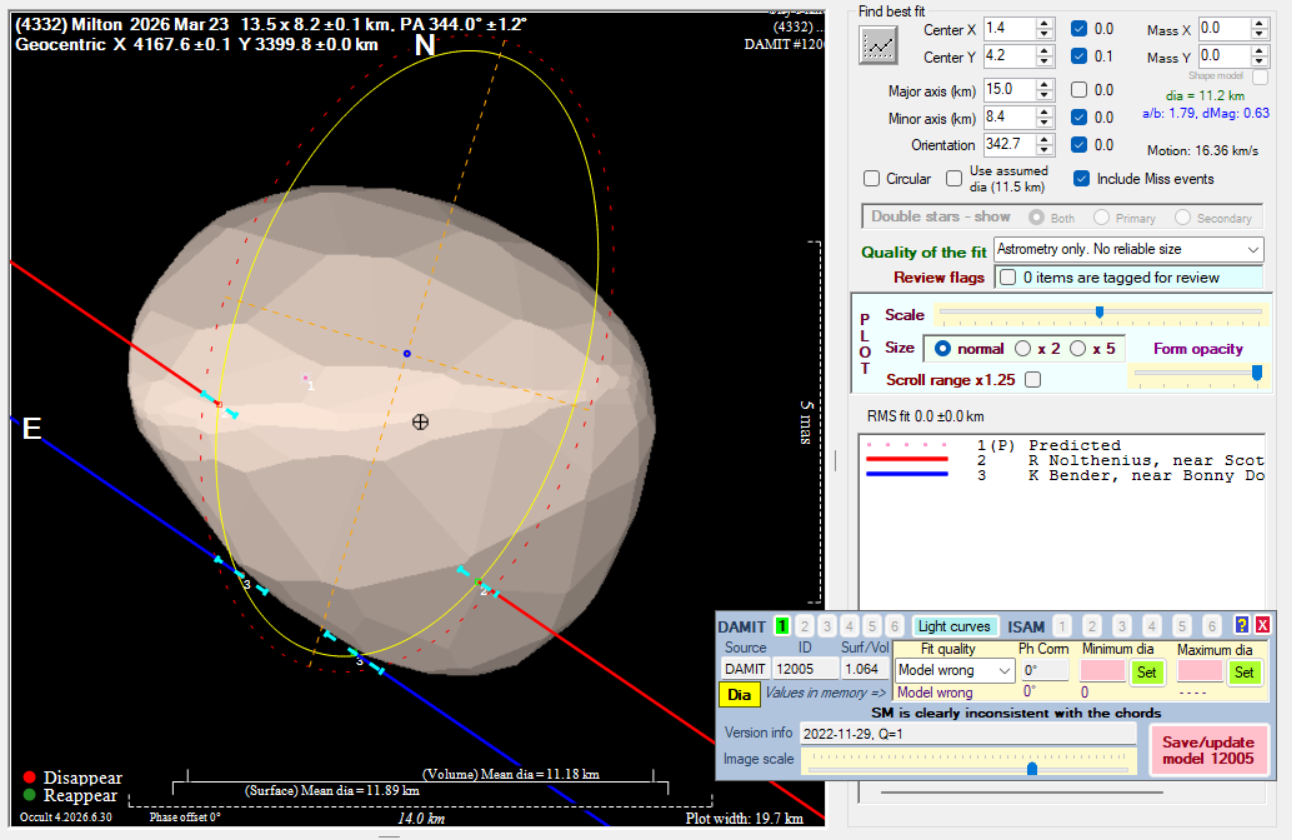1292x840 pixels.
Task: Close the DAMIT shape model panel
Action: (x=1262, y=625)
